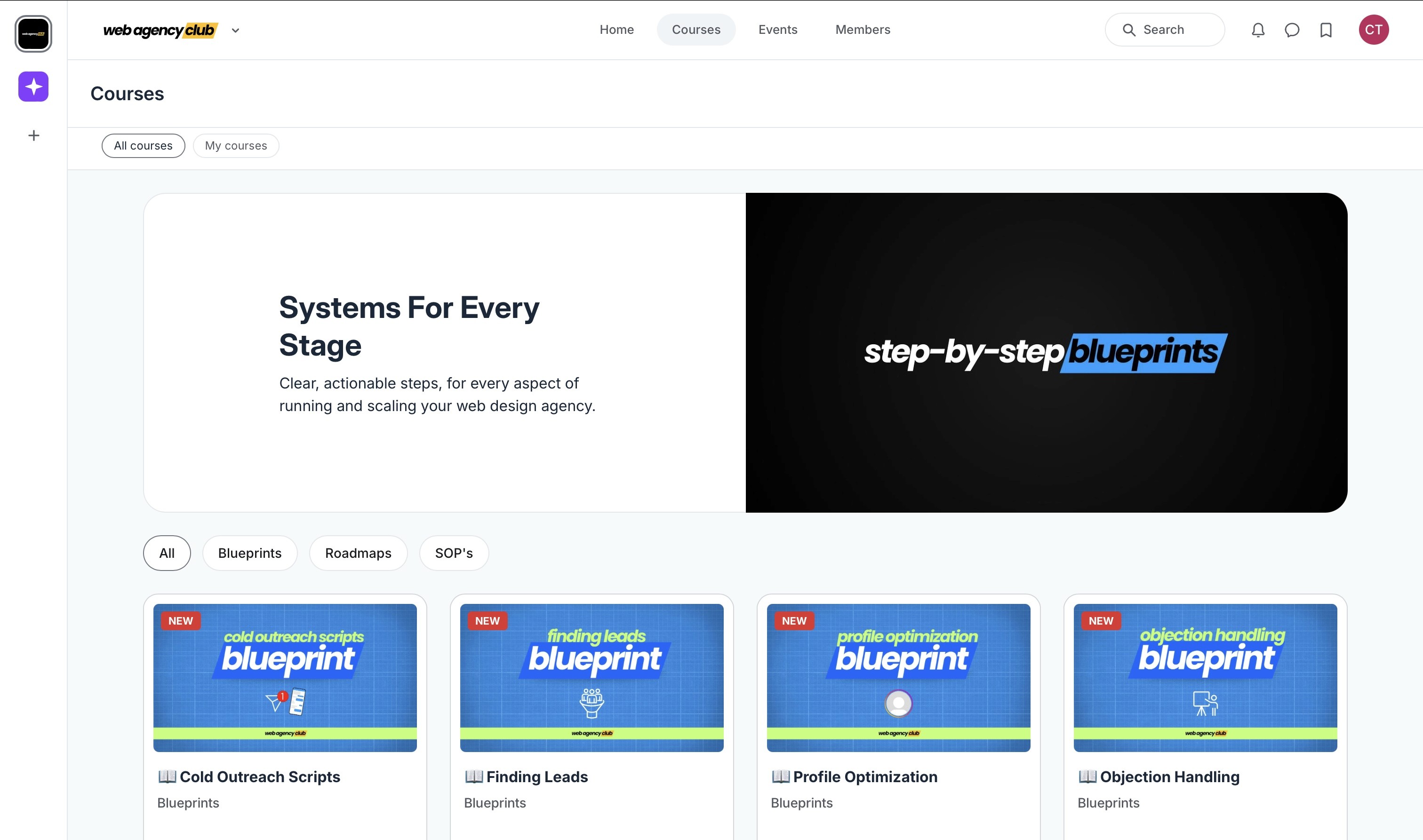Open the Finding Leads course title
The image size is (1423, 840).
[x=536, y=777]
